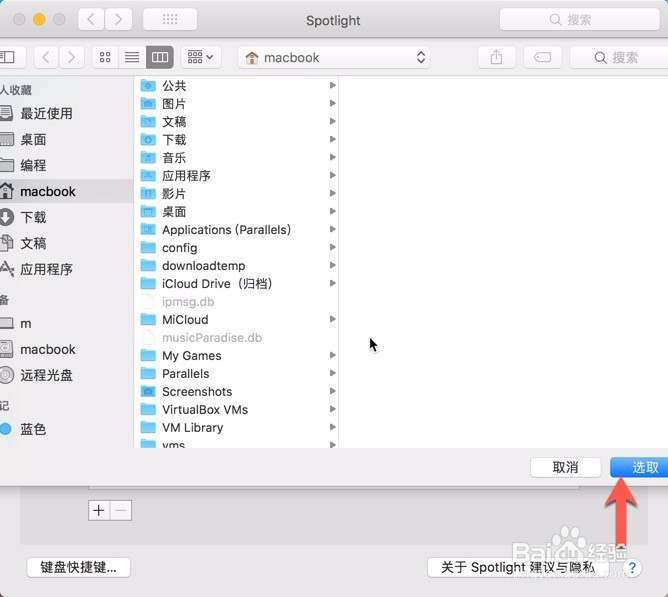This screenshot has height=597, width=668.
Task: Expand the config folder arrow
Action: tap(333, 247)
